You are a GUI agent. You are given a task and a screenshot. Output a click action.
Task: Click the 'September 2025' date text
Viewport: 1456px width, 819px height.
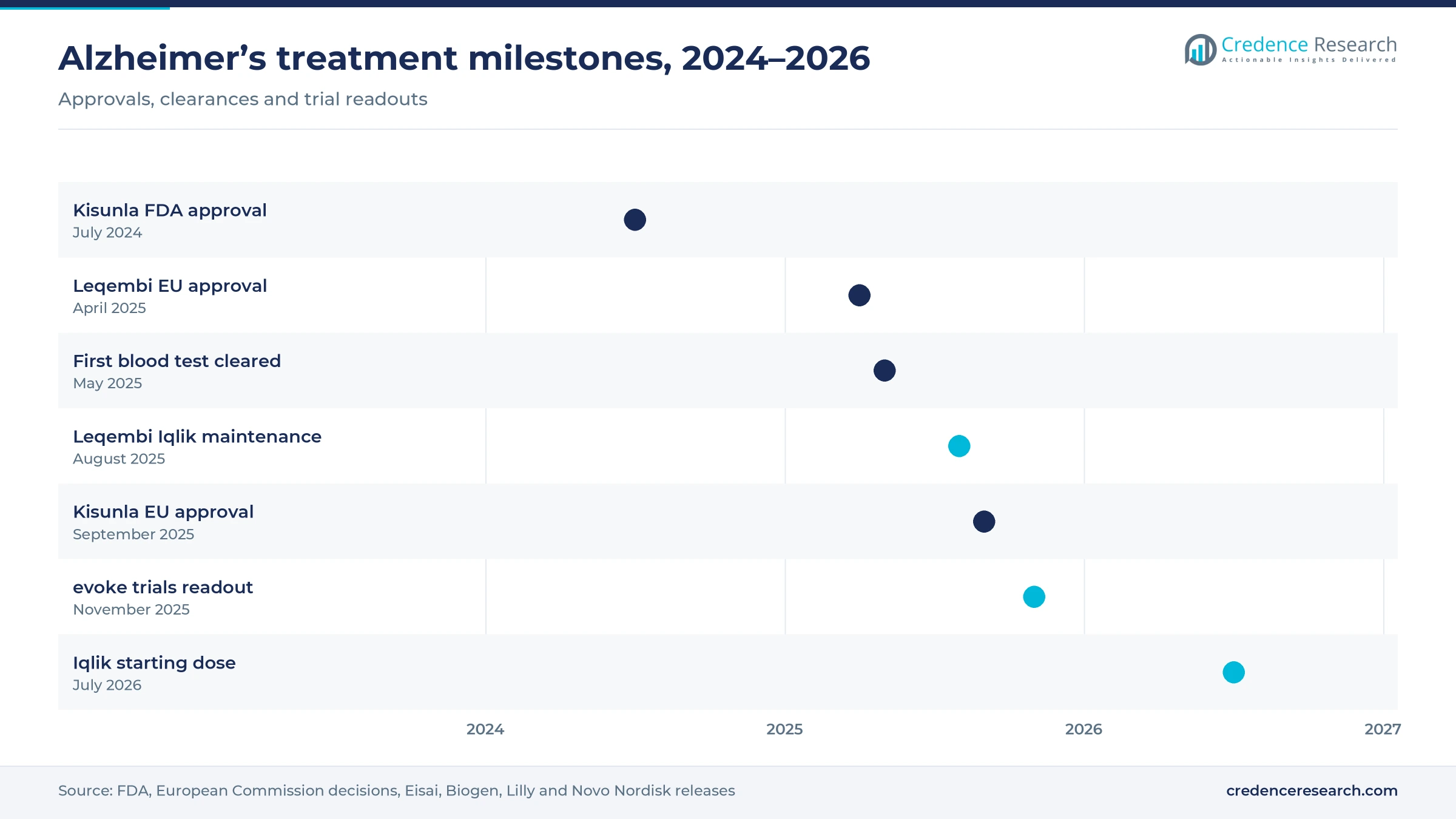(133, 534)
